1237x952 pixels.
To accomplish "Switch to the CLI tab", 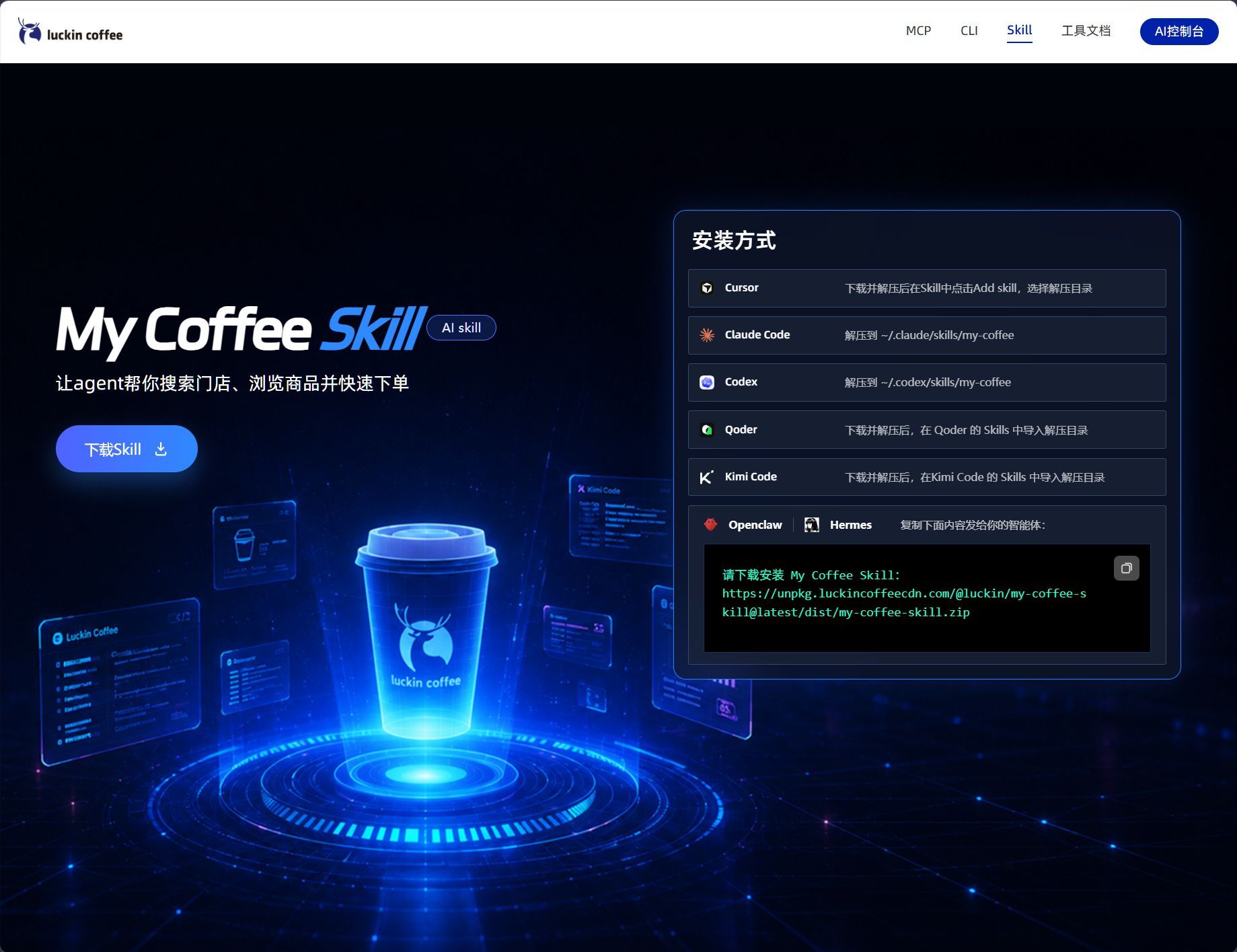I will point(969,31).
